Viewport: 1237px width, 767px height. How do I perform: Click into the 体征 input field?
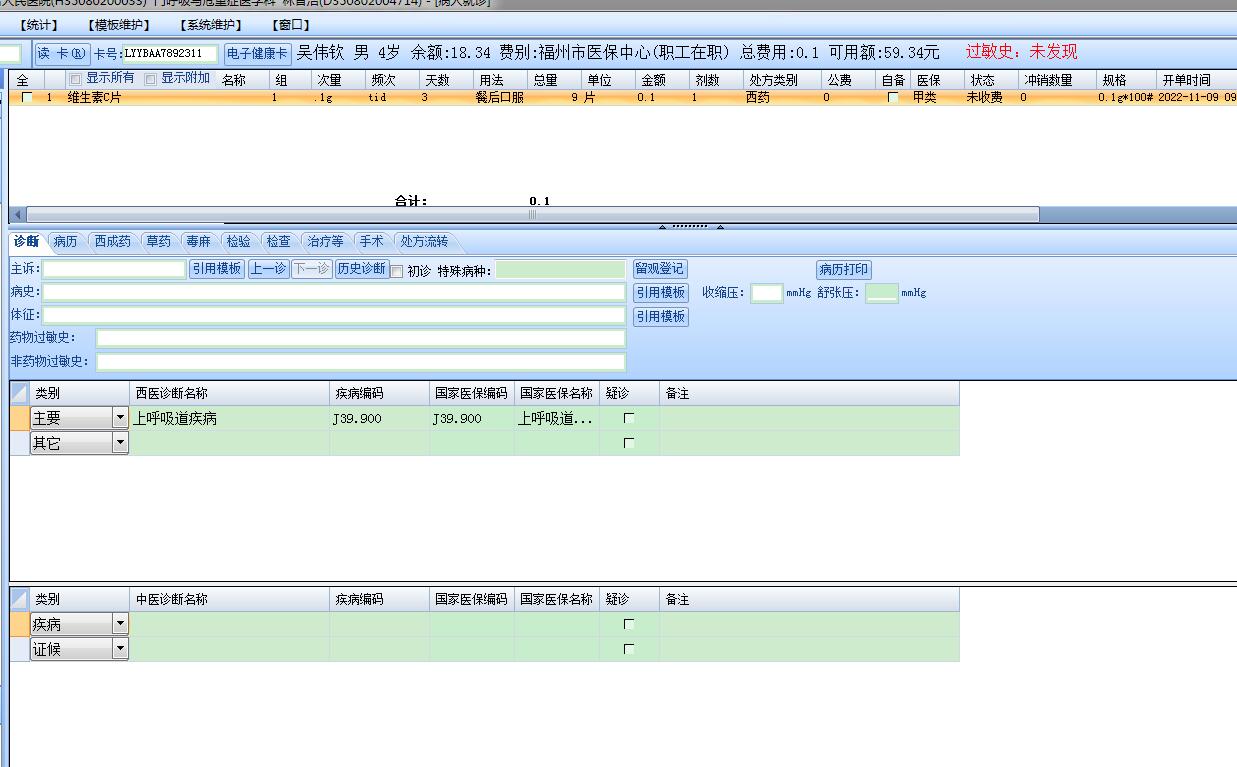pyautogui.click(x=334, y=315)
